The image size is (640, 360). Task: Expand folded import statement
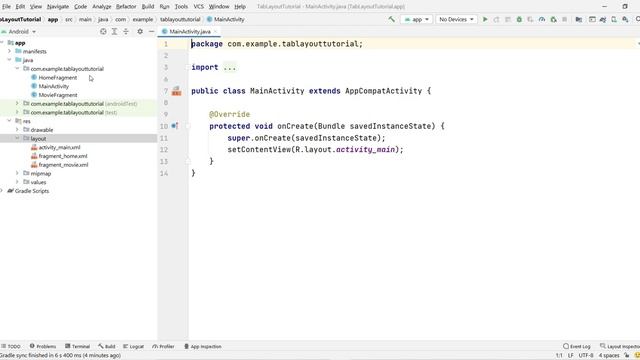coord(230,67)
